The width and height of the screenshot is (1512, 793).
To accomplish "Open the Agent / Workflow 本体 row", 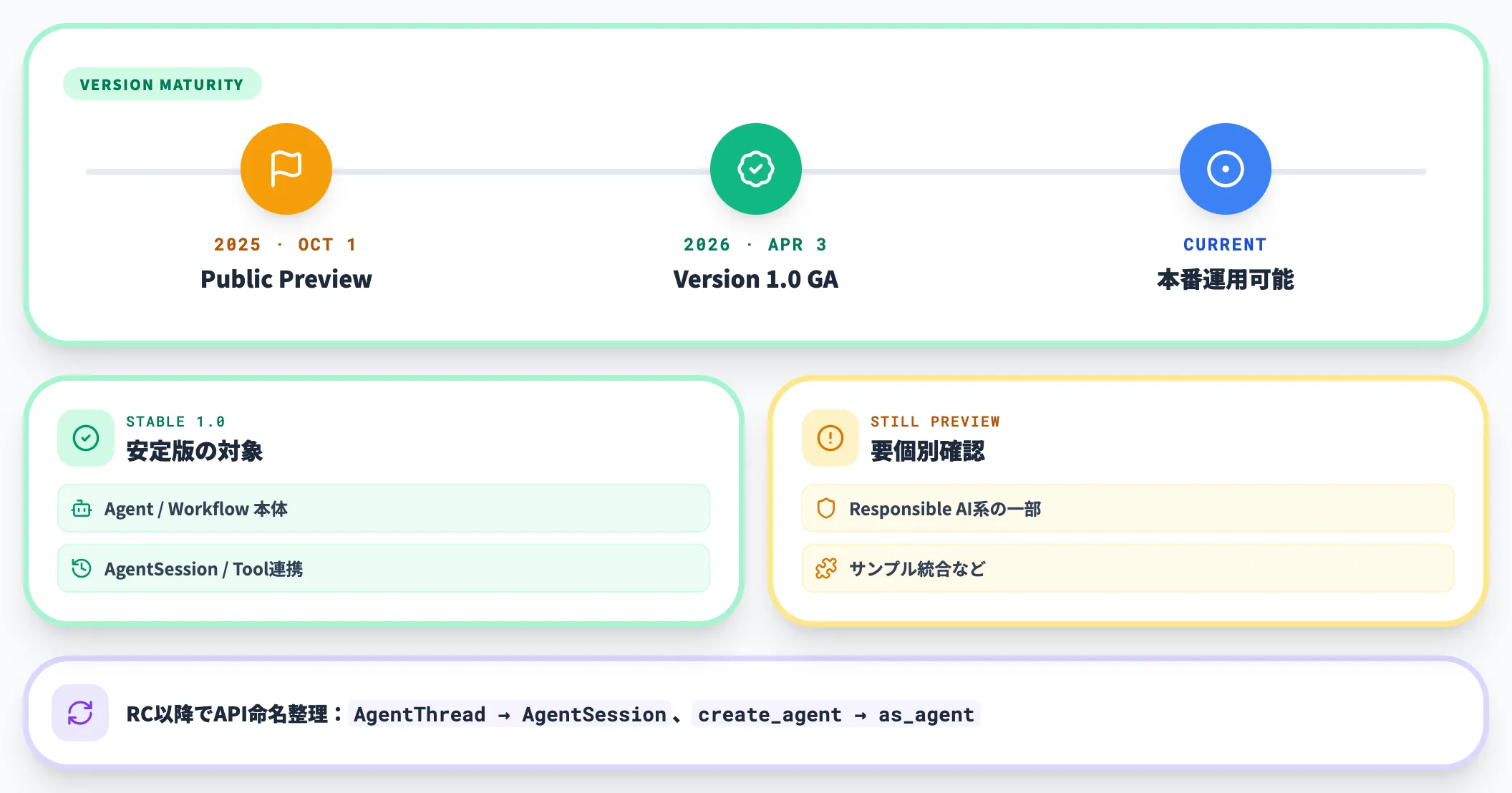I will (384, 508).
